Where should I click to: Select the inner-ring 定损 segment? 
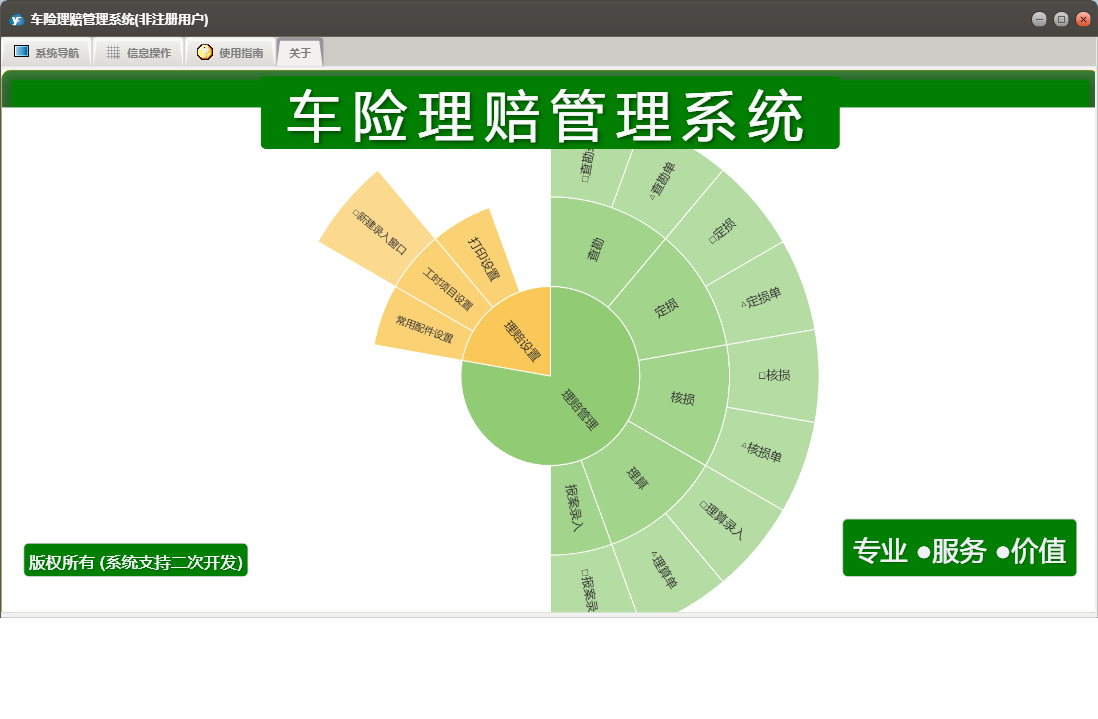point(667,307)
